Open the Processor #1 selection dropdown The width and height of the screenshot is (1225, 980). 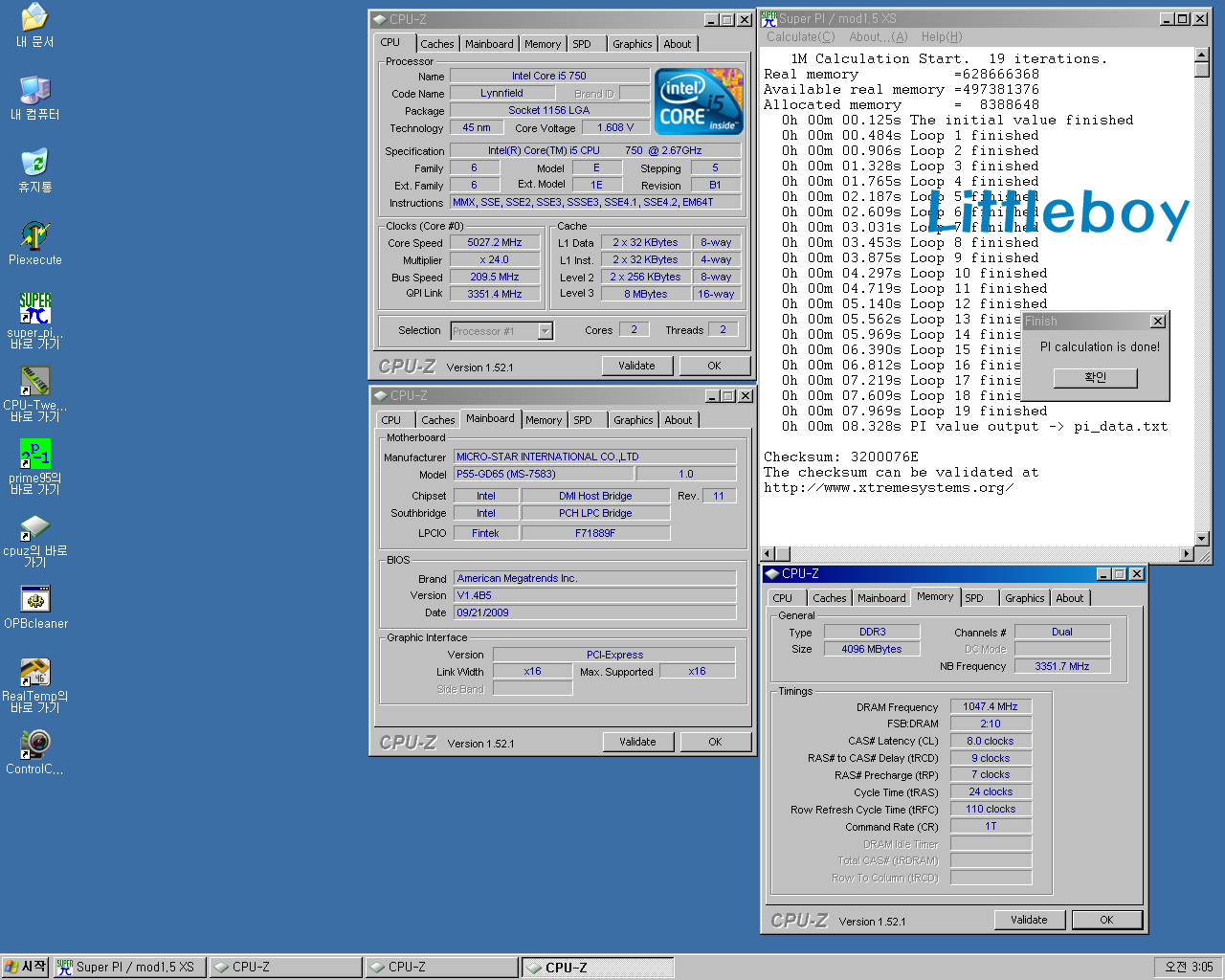pos(545,331)
